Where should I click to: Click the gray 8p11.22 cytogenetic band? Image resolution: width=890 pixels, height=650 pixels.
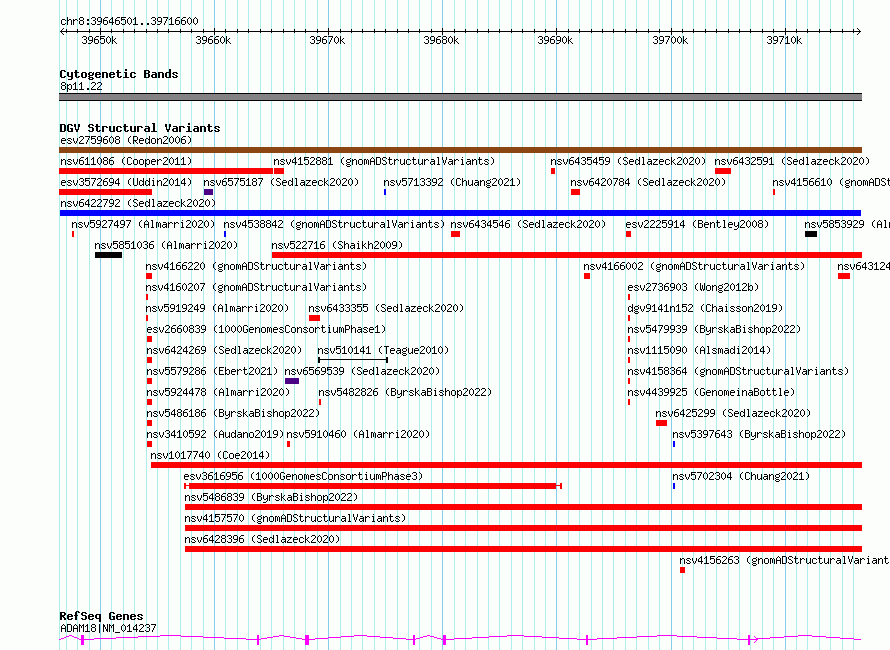click(x=460, y=97)
